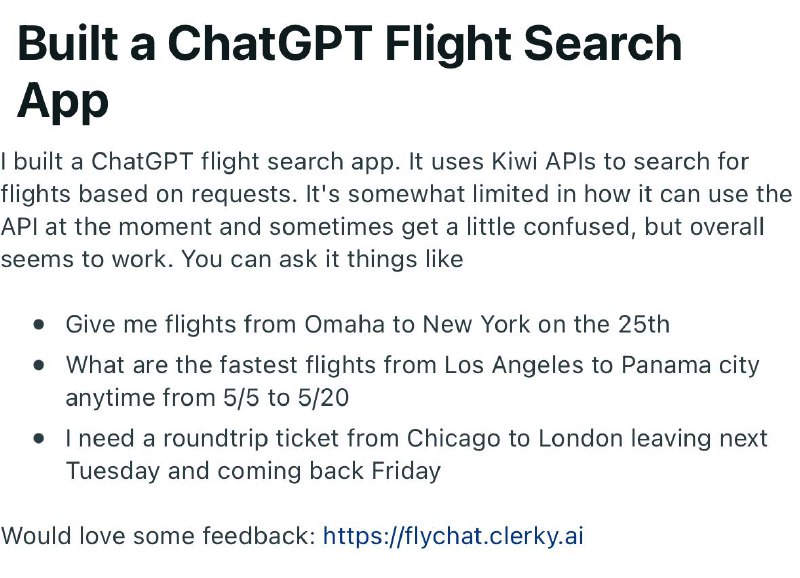Click the phrase 'anytime from 5/5 to 5/20'
800x578 pixels.
tap(207, 398)
